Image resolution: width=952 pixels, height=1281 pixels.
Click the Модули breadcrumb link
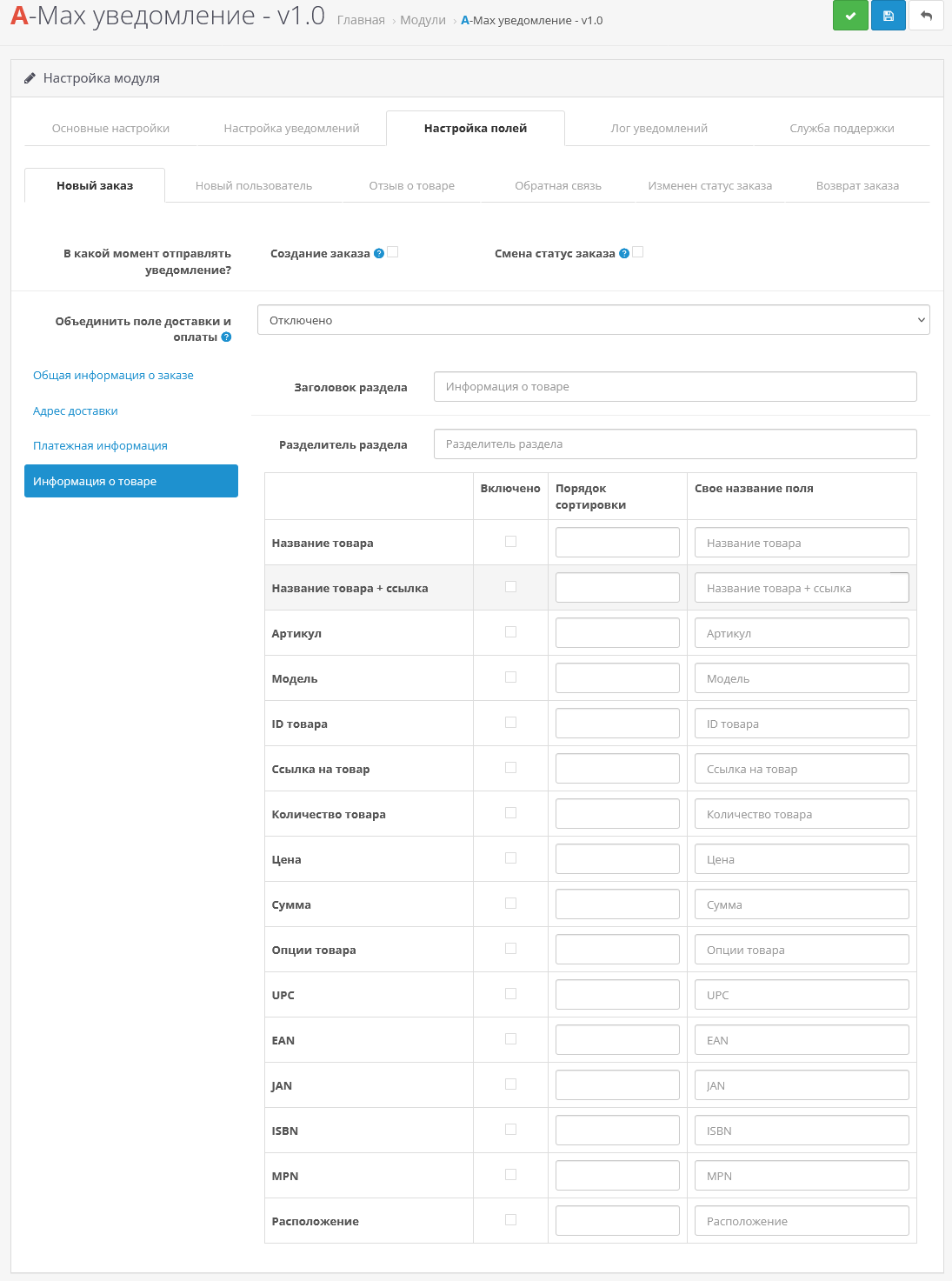pos(423,21)
